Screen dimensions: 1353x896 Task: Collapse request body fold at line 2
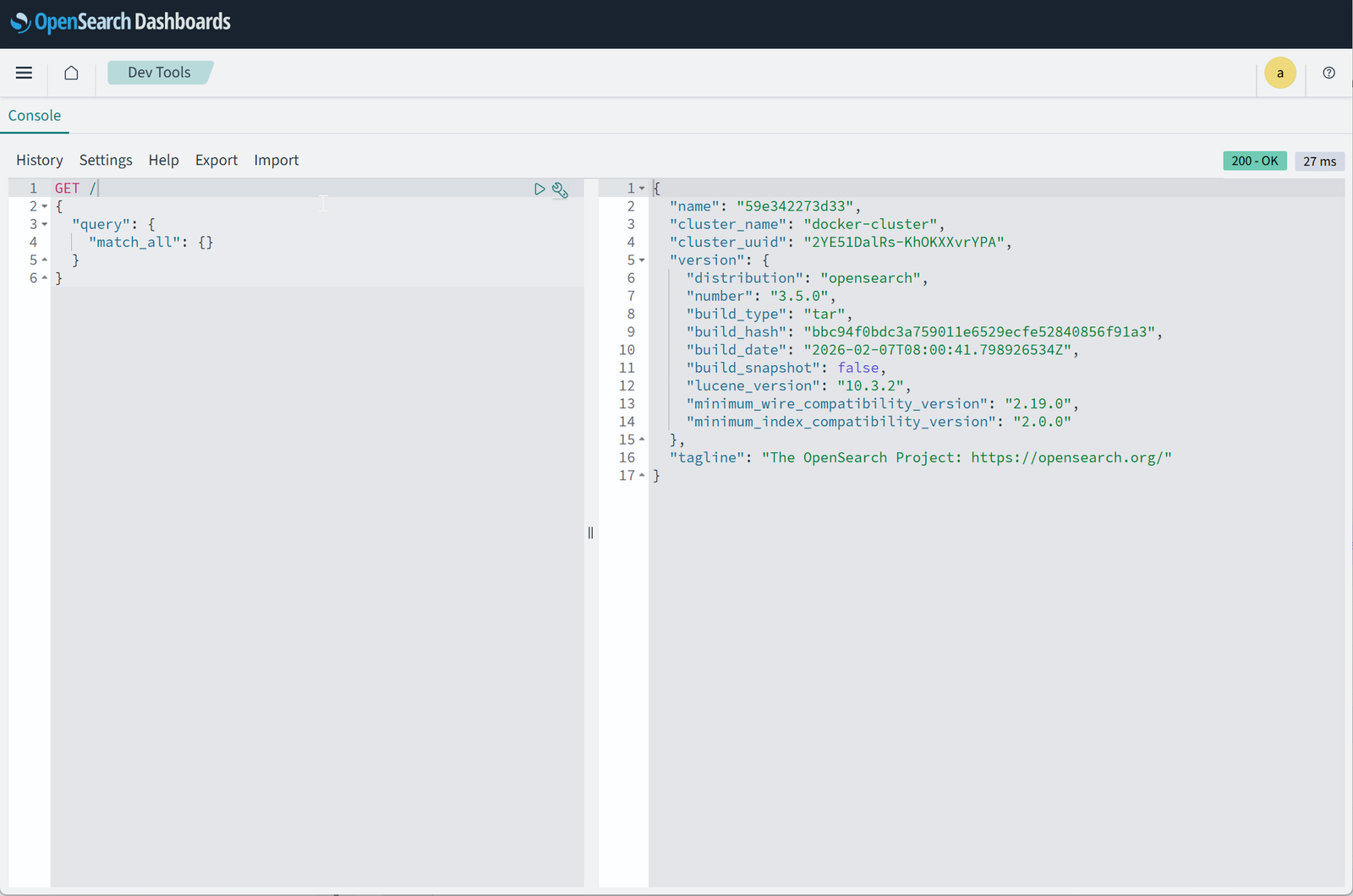[45, 206]
